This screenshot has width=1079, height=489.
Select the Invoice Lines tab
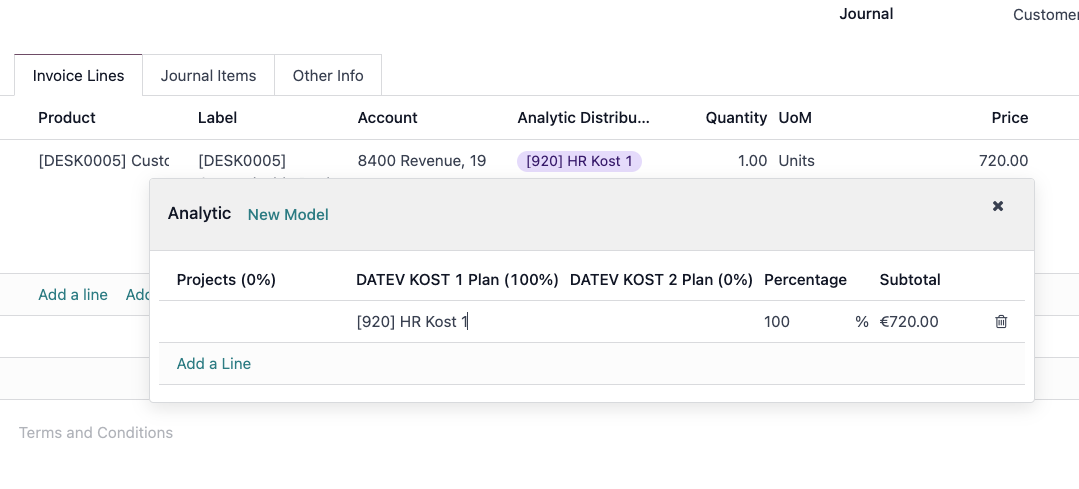coord(78,76)
